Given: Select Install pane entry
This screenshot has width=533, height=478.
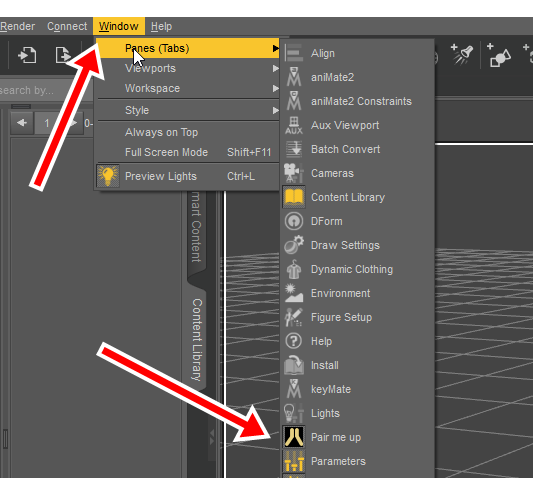Looking at the screenshot, I should [358, 365].
